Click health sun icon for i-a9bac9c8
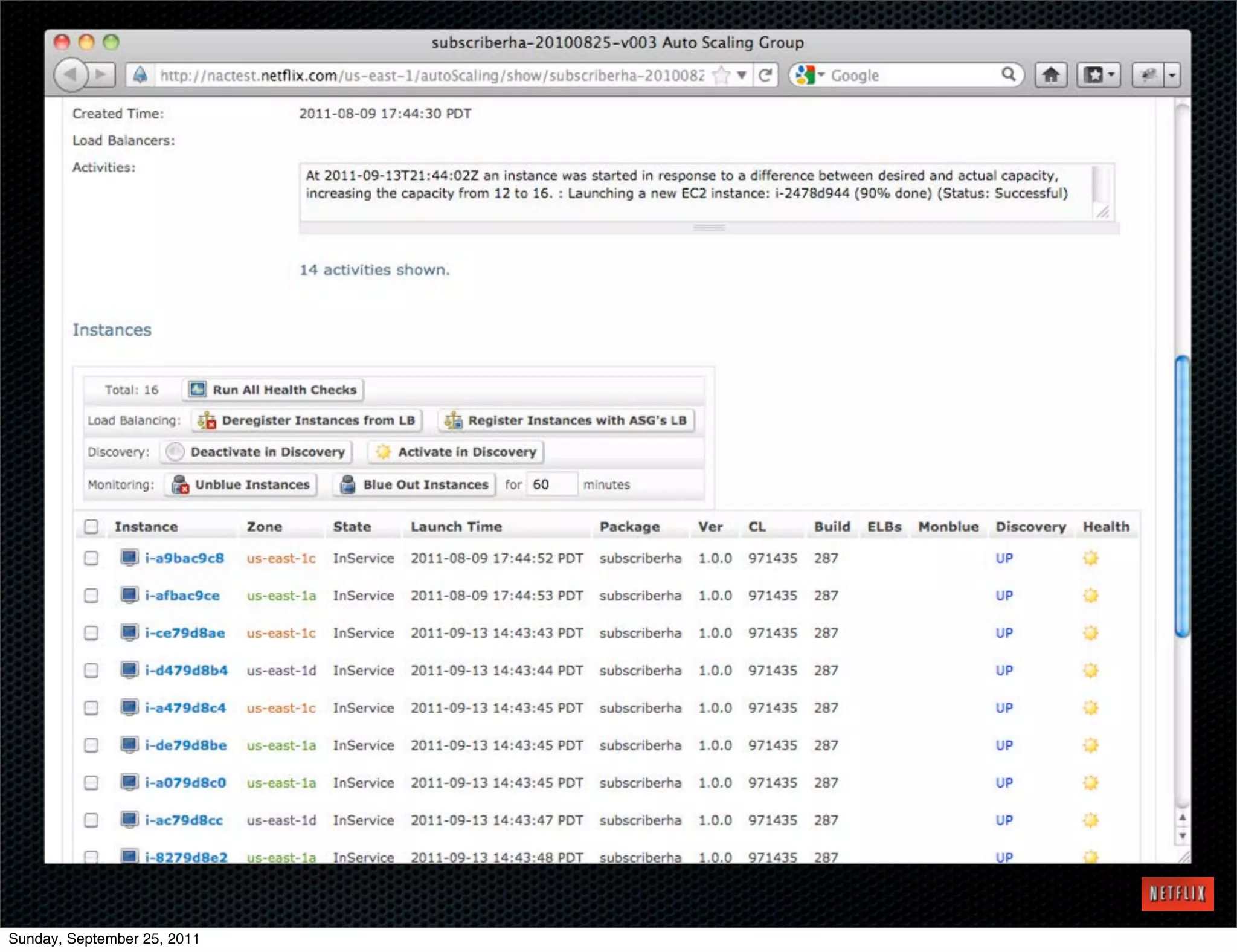 [1090, 558]
